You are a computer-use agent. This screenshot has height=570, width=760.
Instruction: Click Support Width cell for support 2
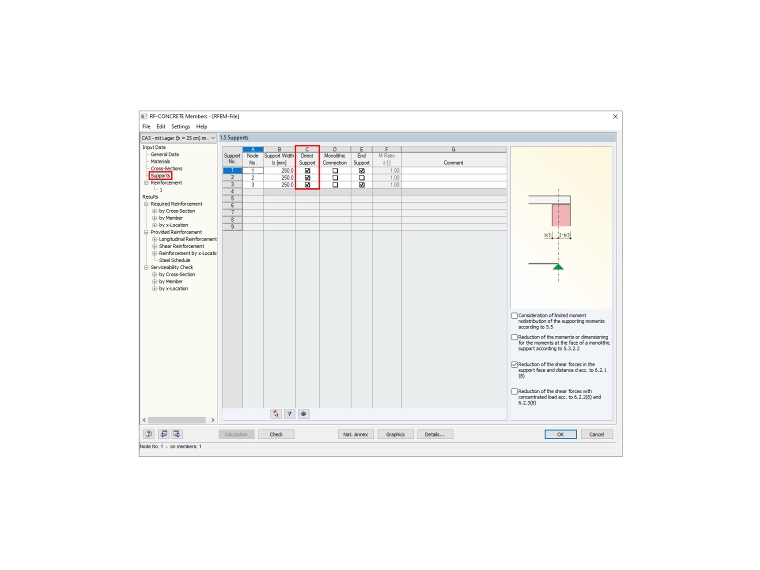click(x=280, y=178)
